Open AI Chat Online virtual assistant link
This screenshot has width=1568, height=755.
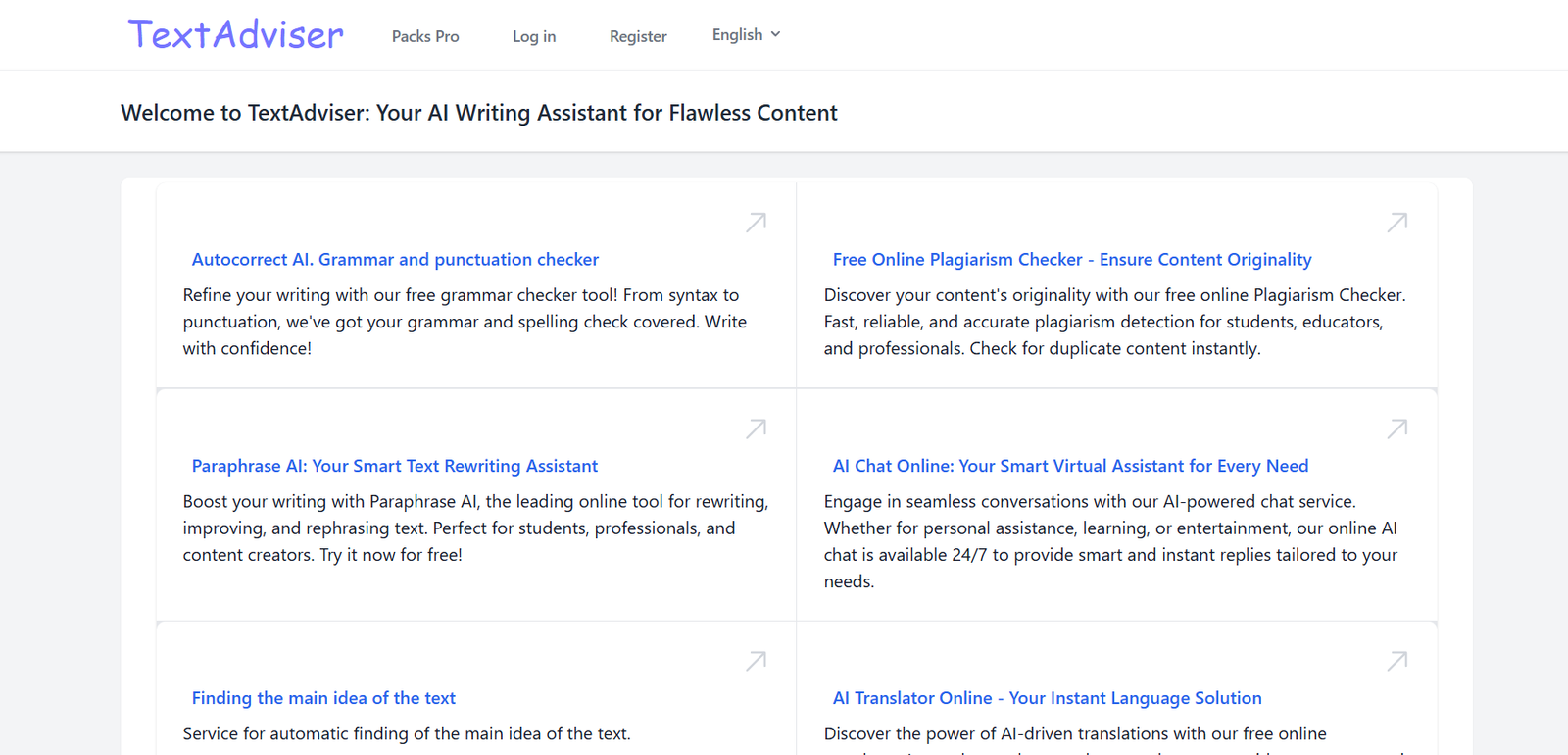tap(1070, 466)
